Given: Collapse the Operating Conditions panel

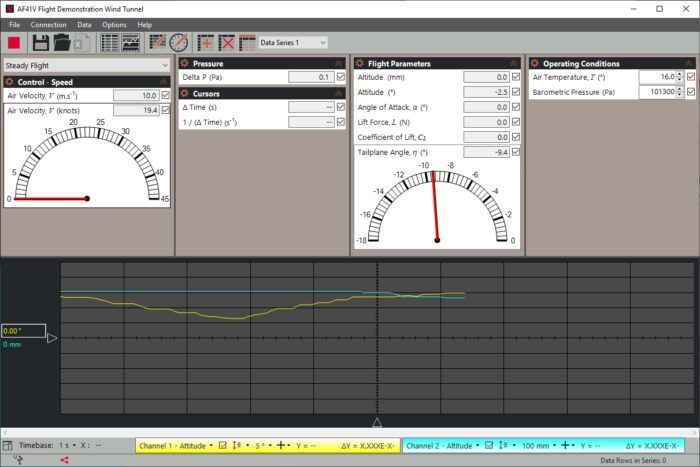Looking at the screenshot, I should click(x=688, y=63).
